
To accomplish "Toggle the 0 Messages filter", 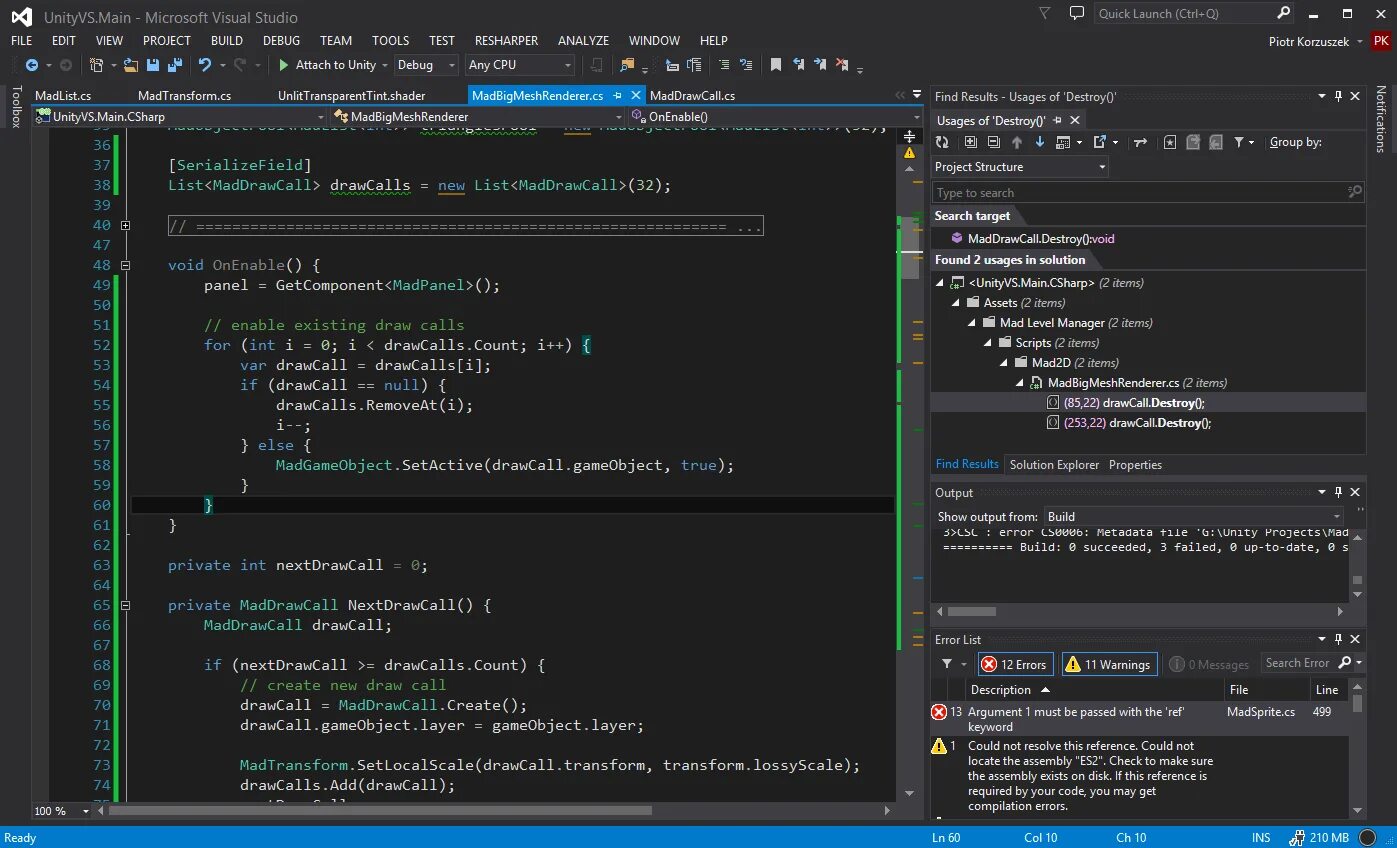I will pos(1207,664).
